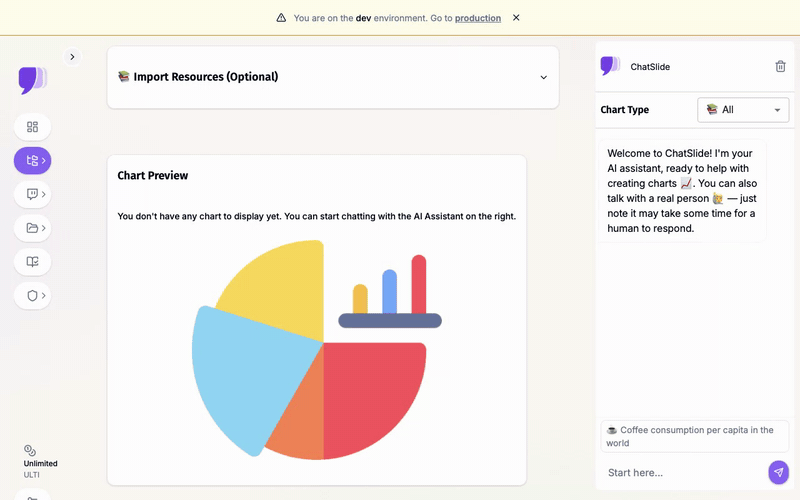Click the coins credits icon above Unlimited
Image resolution: width=800 pixels, height=500 pixels.
(30, 450)
